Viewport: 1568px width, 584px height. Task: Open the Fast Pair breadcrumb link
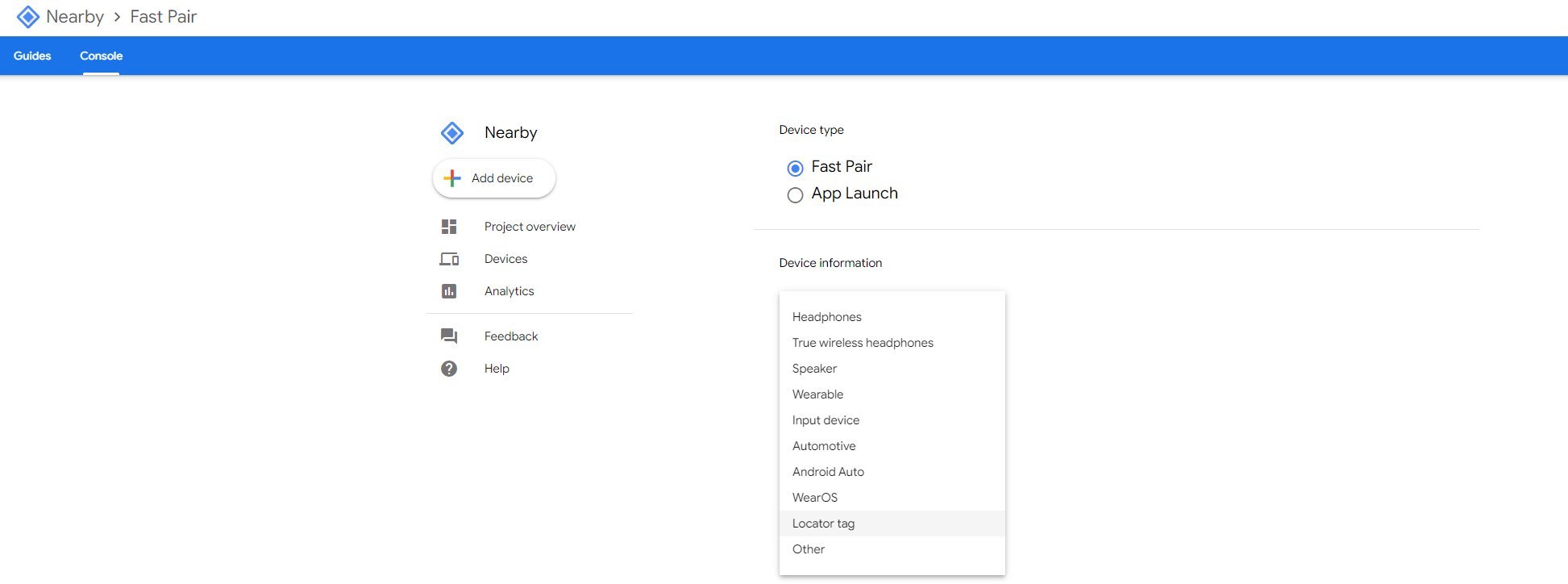click(164, 17)
